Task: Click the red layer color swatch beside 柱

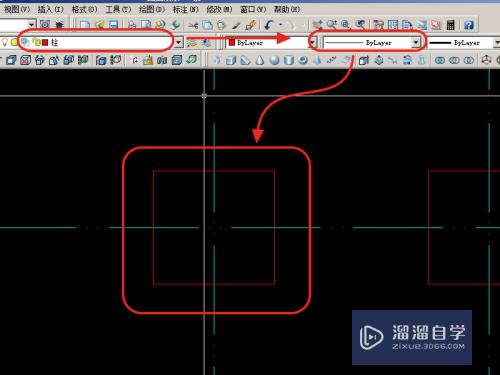Action: (x=45, y=42)
